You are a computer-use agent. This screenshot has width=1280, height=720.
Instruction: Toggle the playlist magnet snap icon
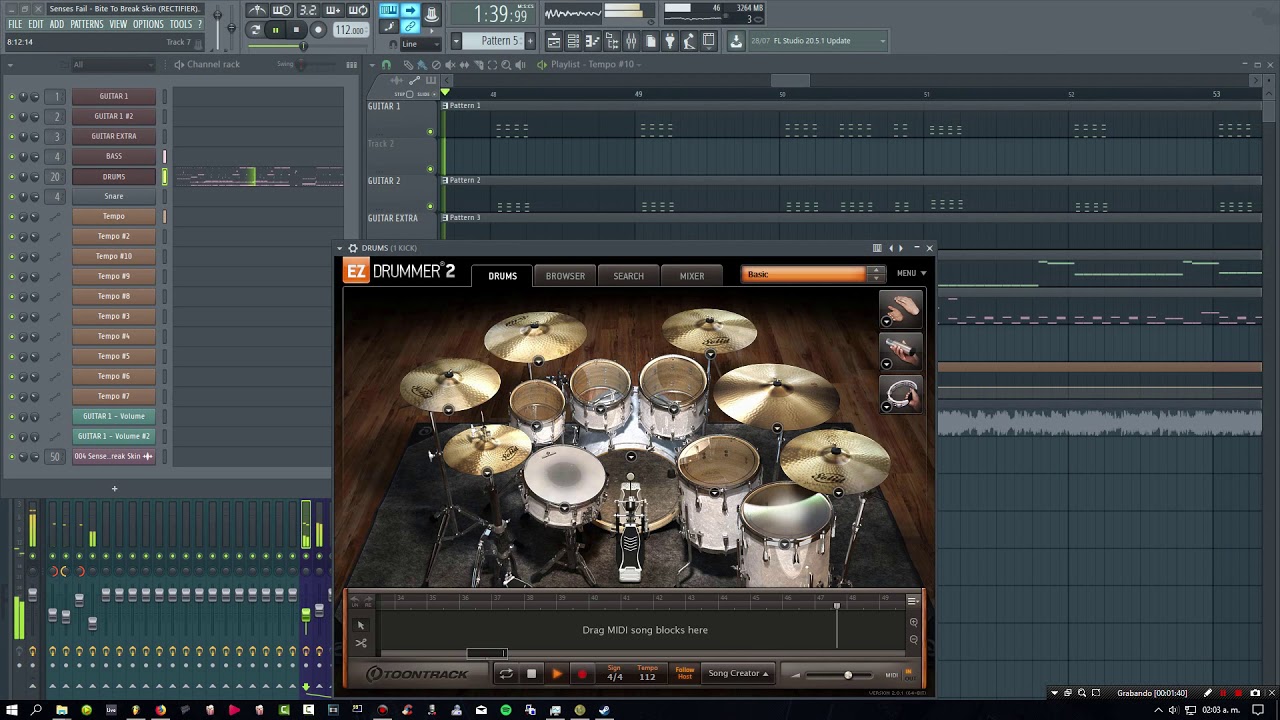click(386, 65)
